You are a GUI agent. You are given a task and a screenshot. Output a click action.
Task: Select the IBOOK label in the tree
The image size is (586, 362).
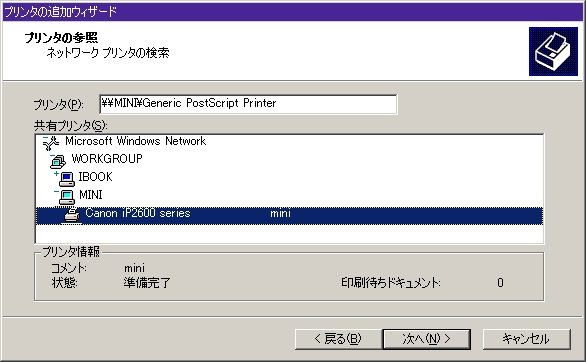(x=95, y=177)
